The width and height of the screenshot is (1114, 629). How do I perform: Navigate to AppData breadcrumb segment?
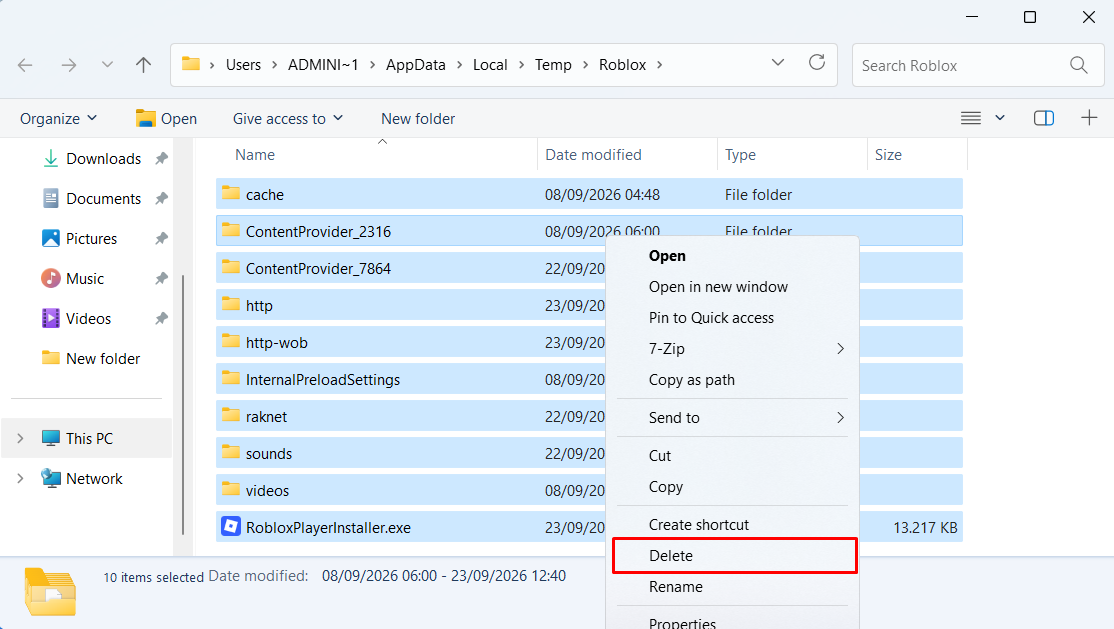click(x=416, y=65)
